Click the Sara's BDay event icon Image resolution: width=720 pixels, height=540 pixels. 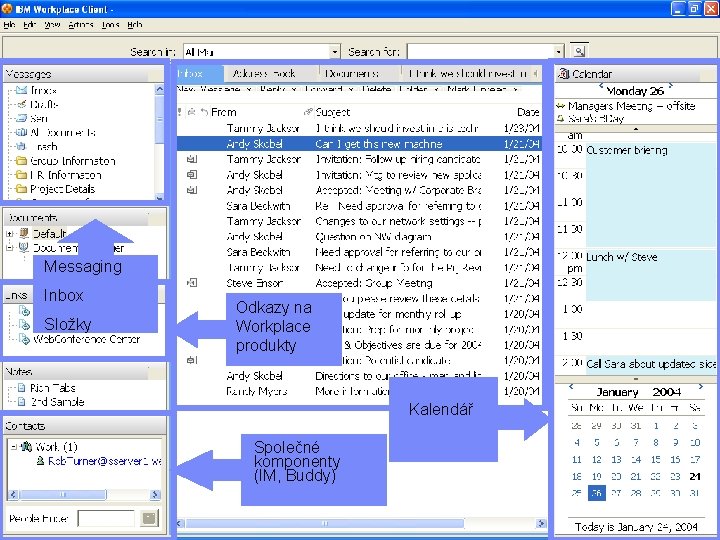pos(560,118)
